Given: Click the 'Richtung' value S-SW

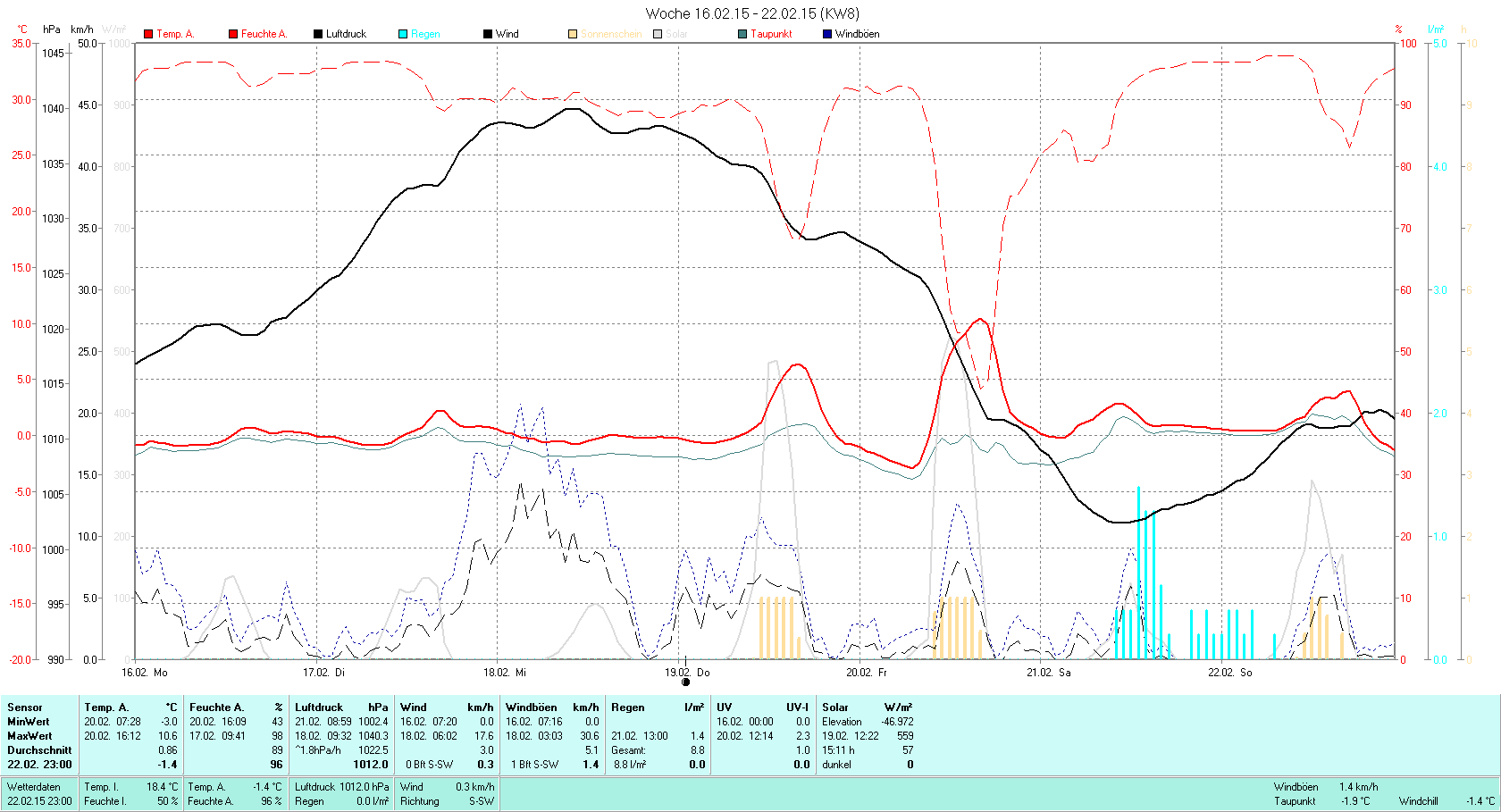Looking at the screenshot, I should (482, 800).
